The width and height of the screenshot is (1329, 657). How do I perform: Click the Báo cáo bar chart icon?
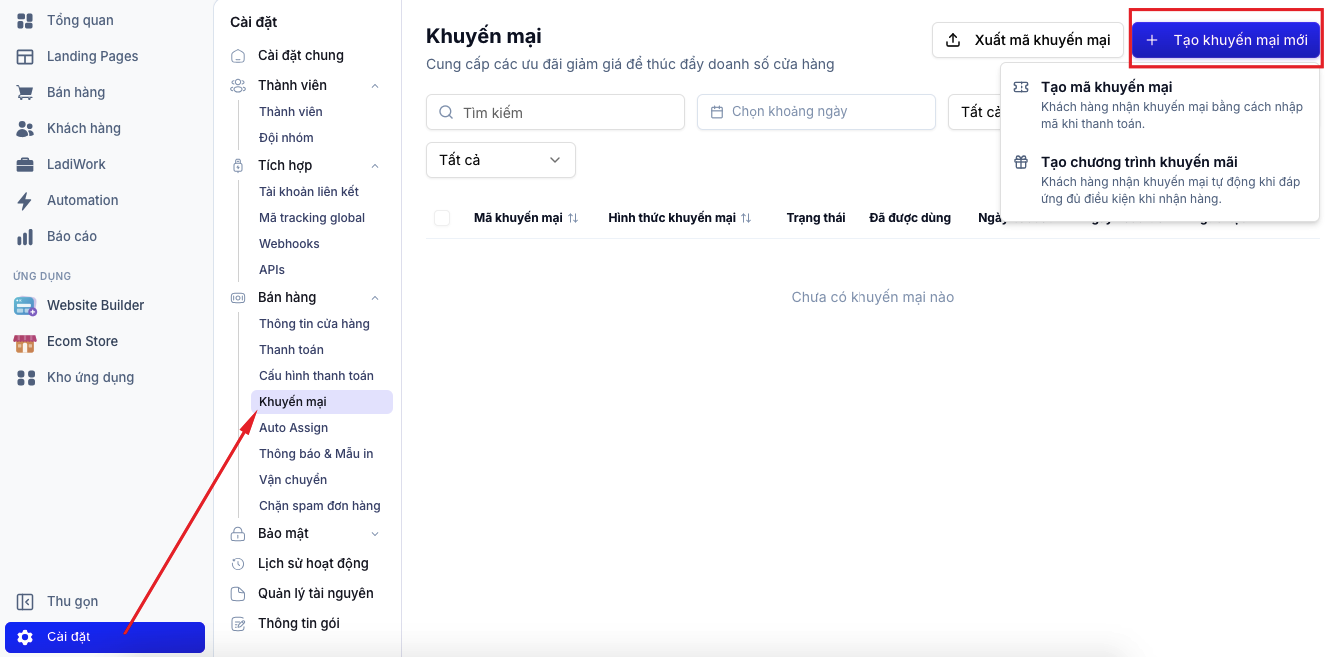[x=26, y=236]
